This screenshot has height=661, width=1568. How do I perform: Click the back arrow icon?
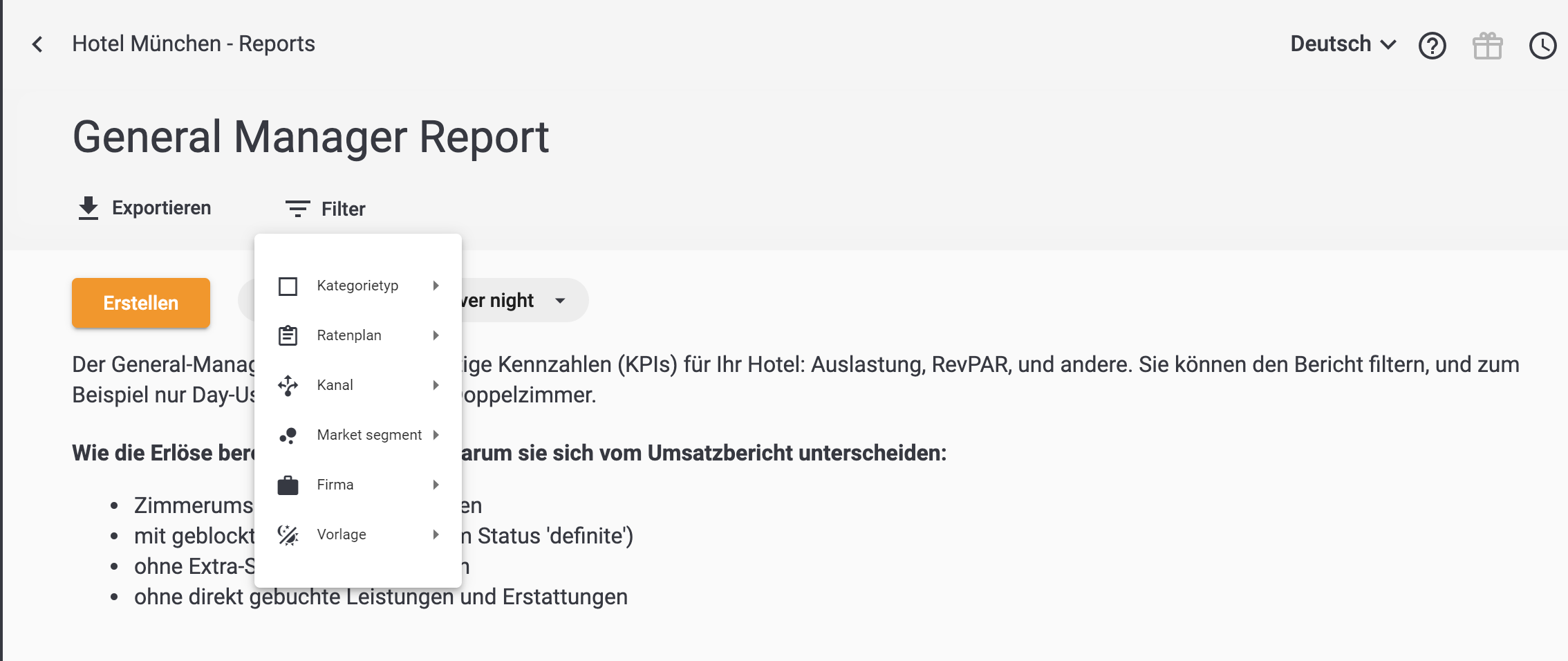pyautogui.click(x=38, y=44)
